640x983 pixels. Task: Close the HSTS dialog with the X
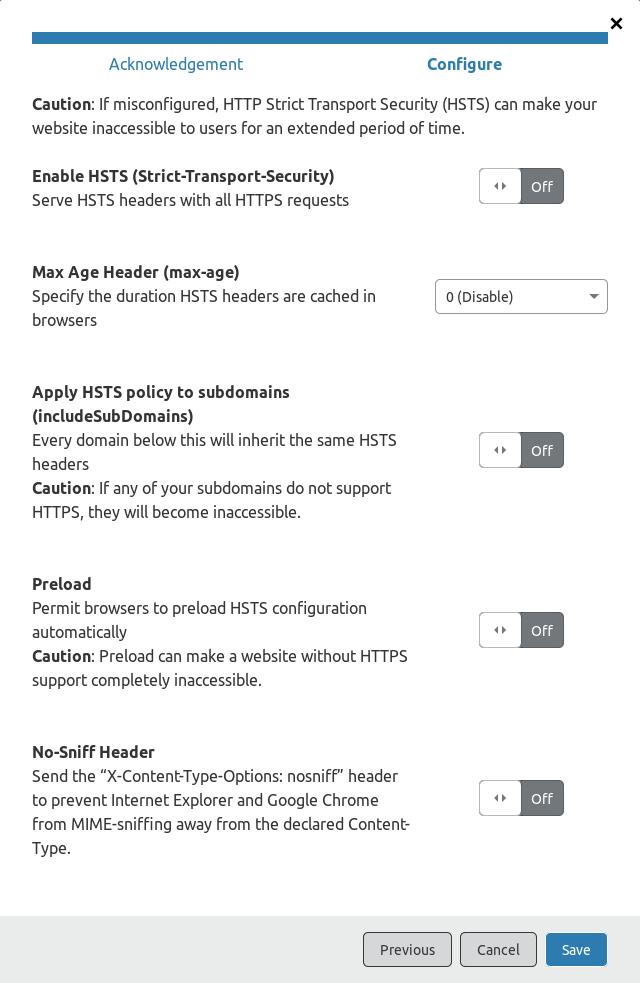(x=616, y=23)
